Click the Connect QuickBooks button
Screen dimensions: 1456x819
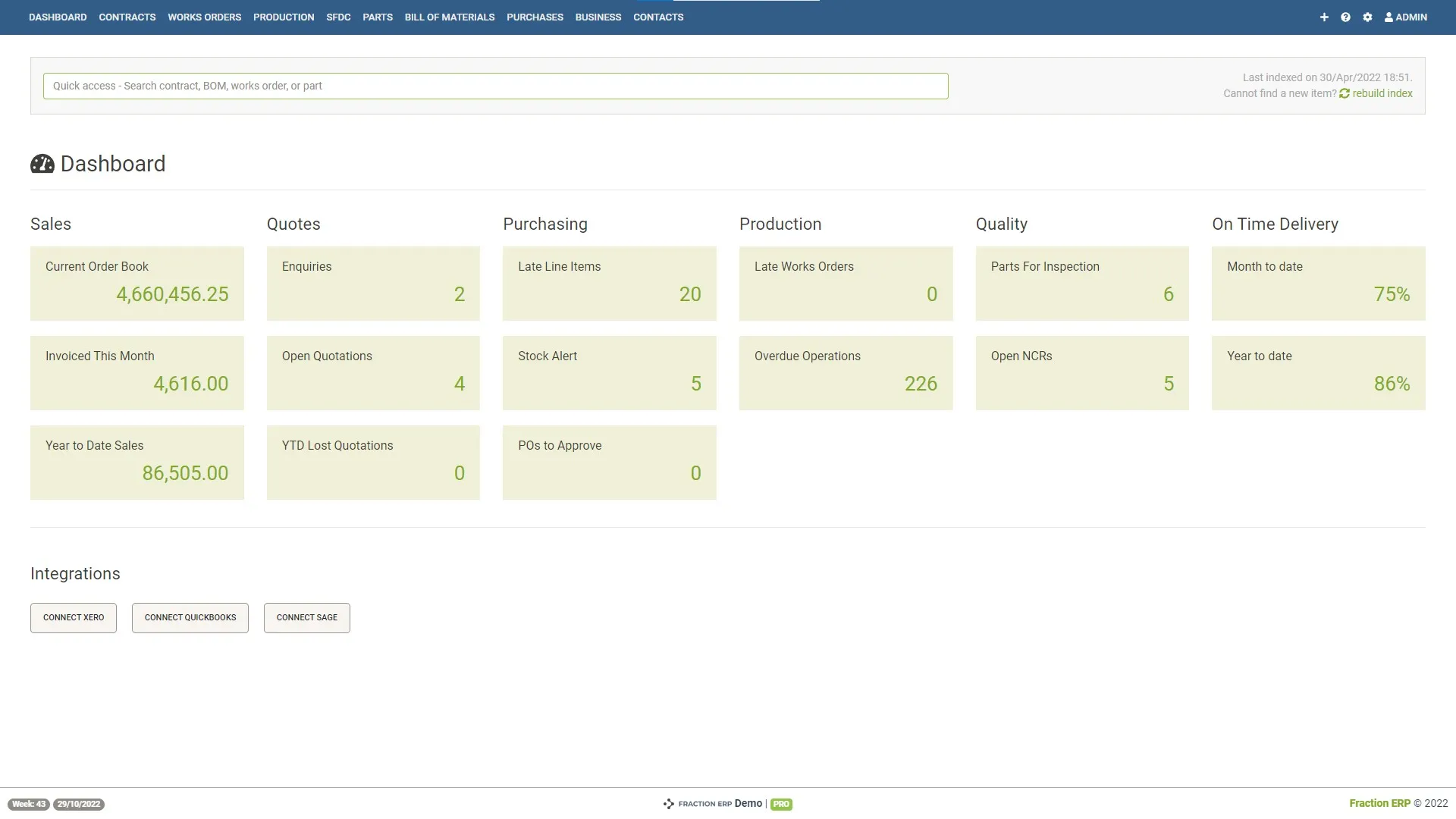click(190, 617)
